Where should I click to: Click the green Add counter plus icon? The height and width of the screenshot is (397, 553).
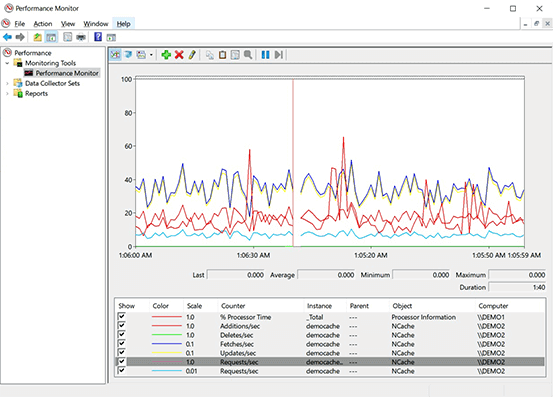[x=166, y=55]
